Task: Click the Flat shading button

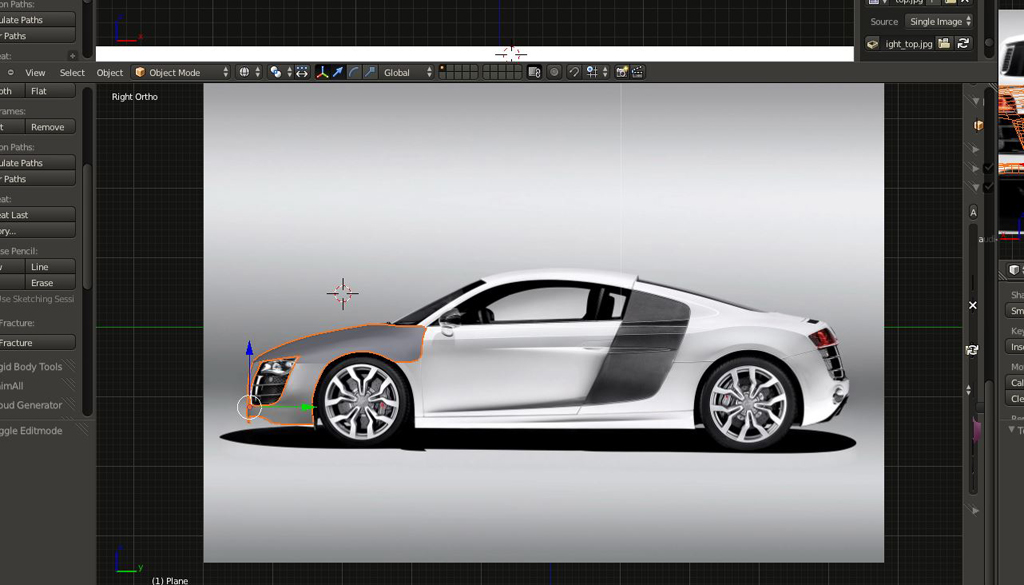Action: coord(50,91)
